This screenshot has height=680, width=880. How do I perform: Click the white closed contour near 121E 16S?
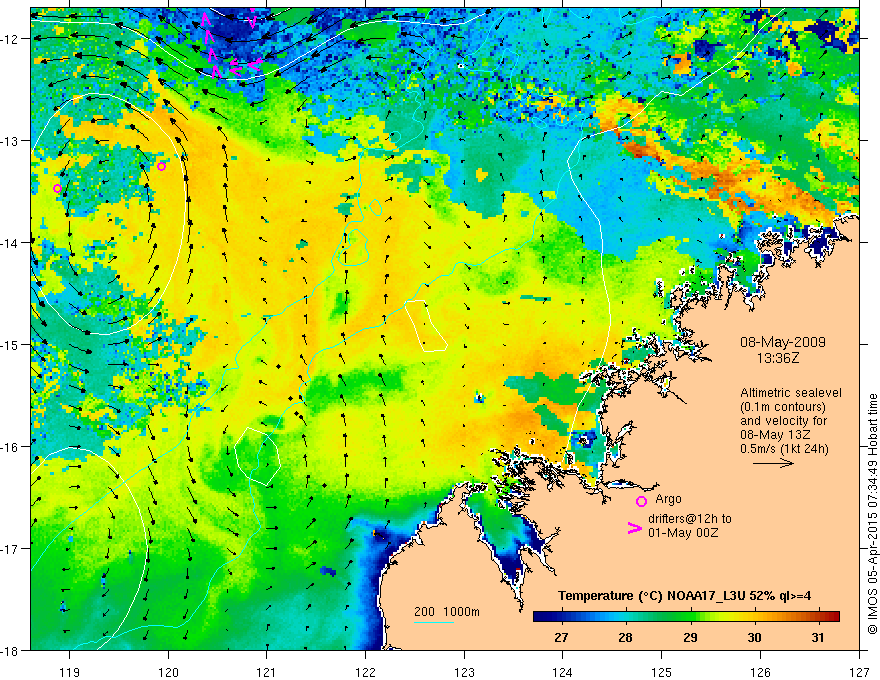coord(258,456)
